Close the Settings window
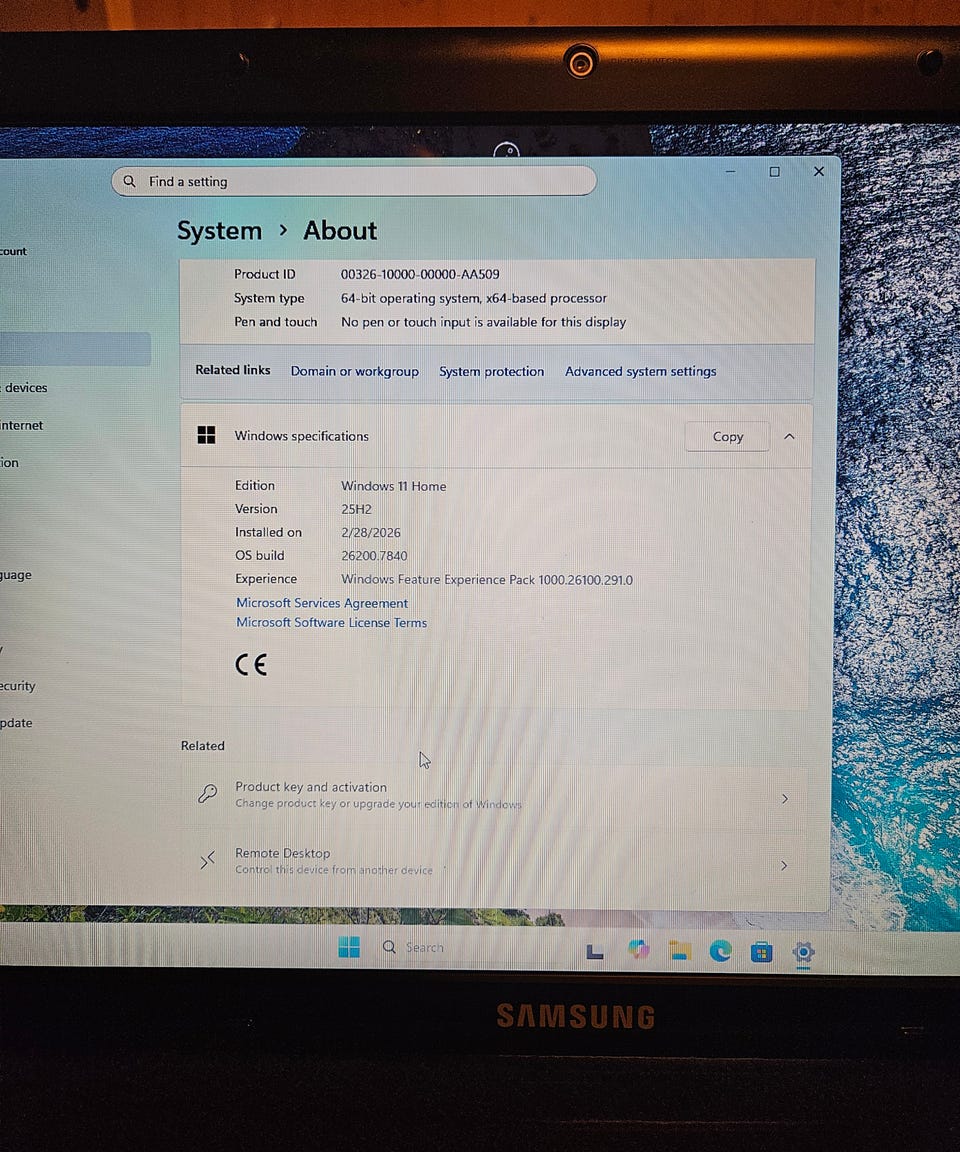960x1152 pixels. tap(819, 171)
